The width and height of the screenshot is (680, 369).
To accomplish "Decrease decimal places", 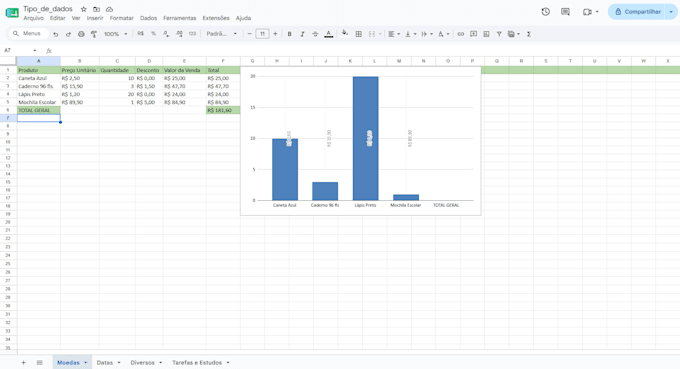I will tap(166, 34).
